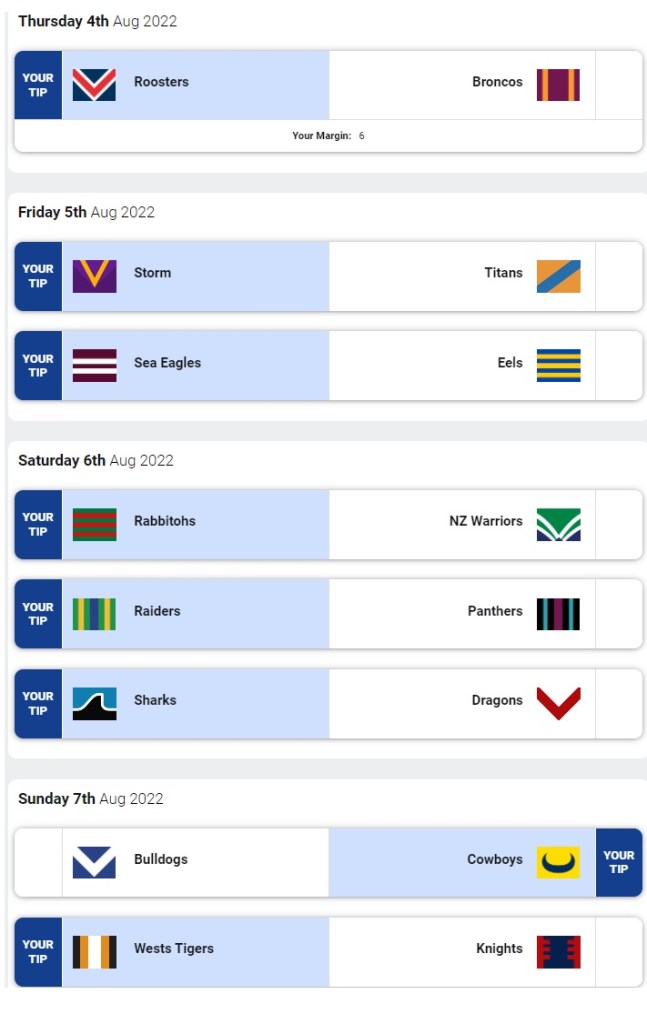647x1024 pixels.
Task: Click the Panthers team logo
Action: [558, 614]
